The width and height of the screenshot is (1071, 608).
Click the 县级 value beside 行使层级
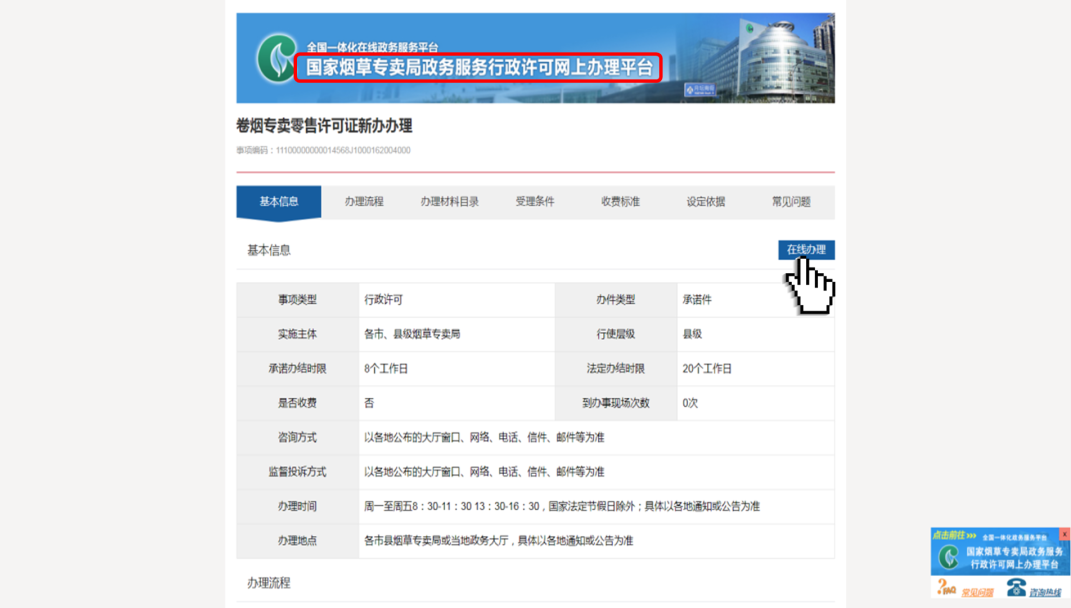(x=693, y=334)
